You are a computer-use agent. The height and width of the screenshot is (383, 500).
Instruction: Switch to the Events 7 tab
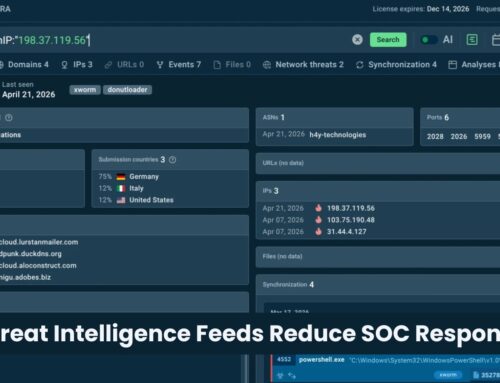[179, 65]
